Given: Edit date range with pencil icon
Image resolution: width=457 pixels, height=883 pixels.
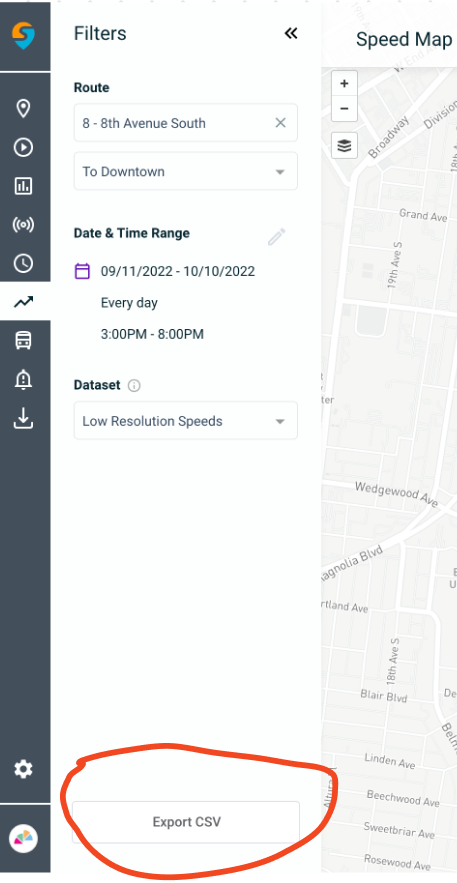Looking at the screenshot, I should [x=276, y=237].
